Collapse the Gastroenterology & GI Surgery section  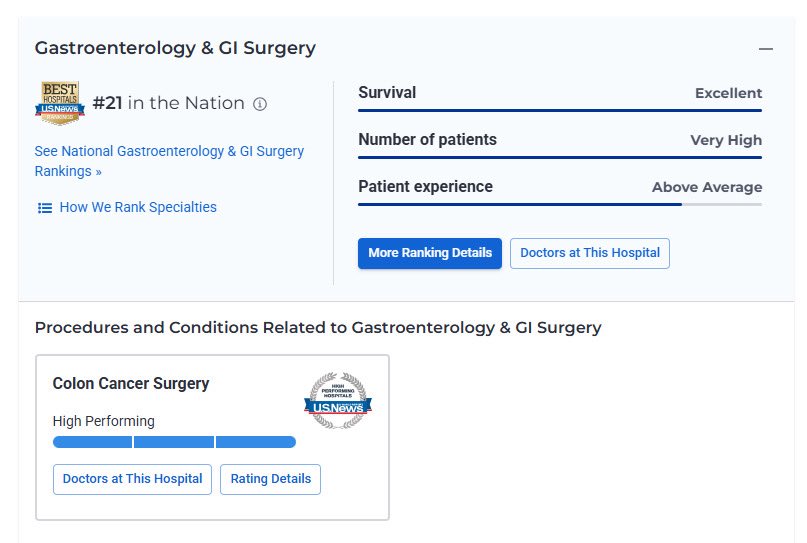(766, 49)
